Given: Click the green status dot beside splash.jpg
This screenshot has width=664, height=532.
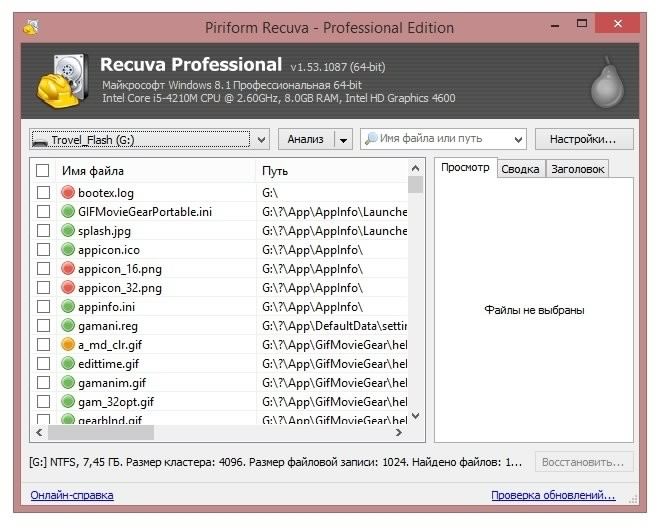Looking at the screenshot, I should (68, 230).
